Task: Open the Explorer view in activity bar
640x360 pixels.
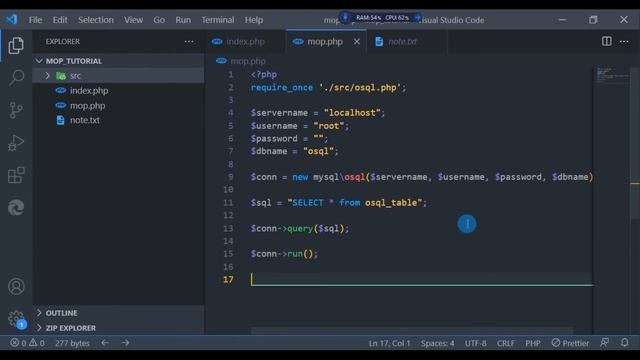Action: pos(16,45)
